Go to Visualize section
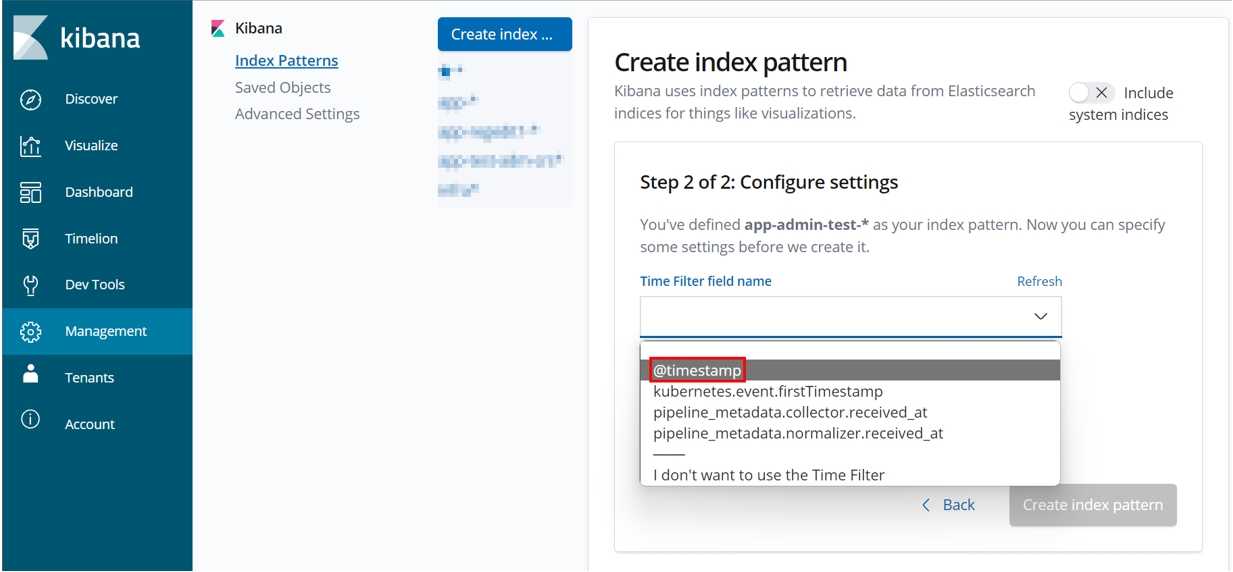1233x572 pixels. tap(91, 146)
